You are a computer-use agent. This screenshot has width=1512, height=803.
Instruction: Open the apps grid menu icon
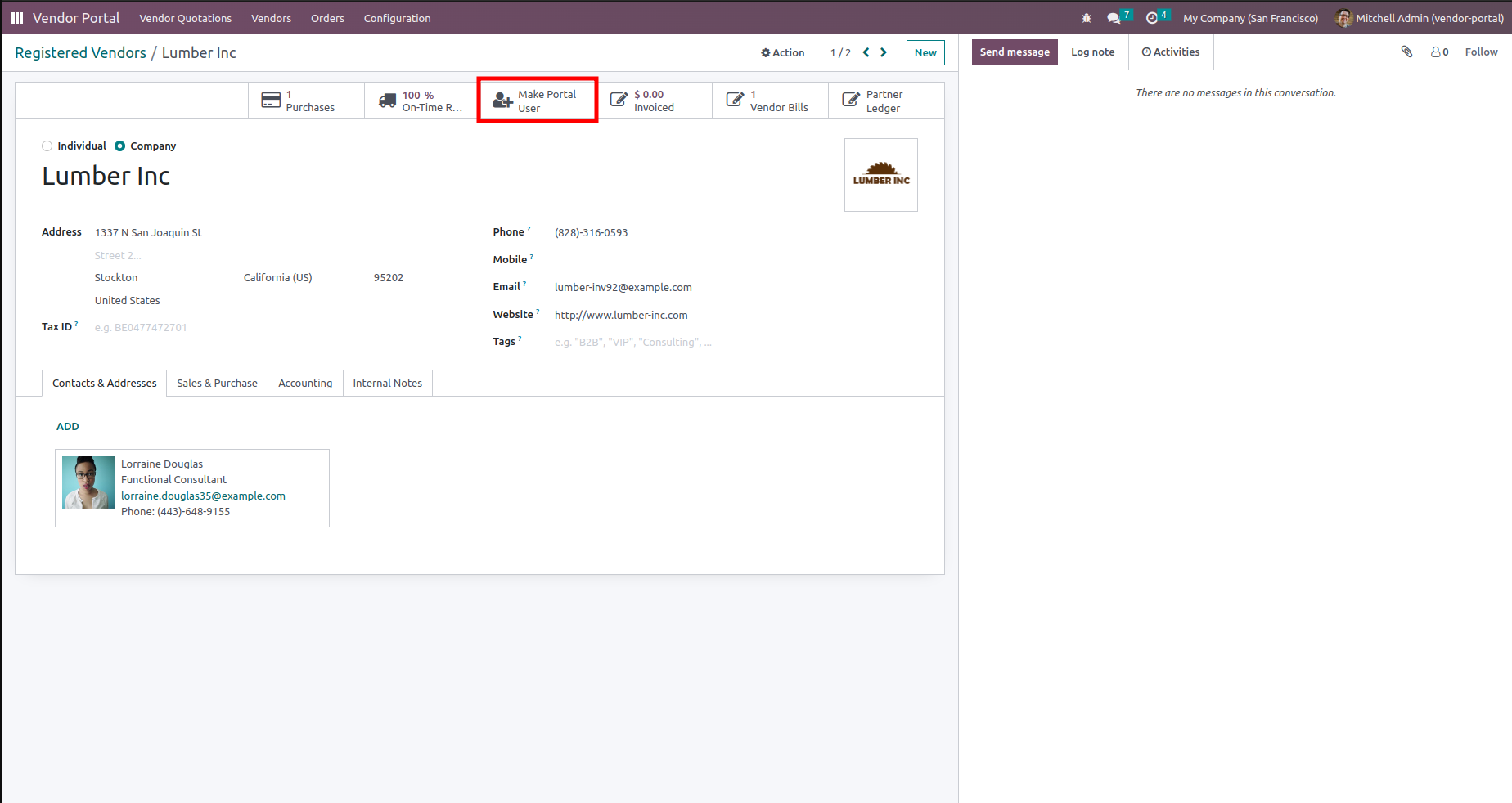[16, 18]
